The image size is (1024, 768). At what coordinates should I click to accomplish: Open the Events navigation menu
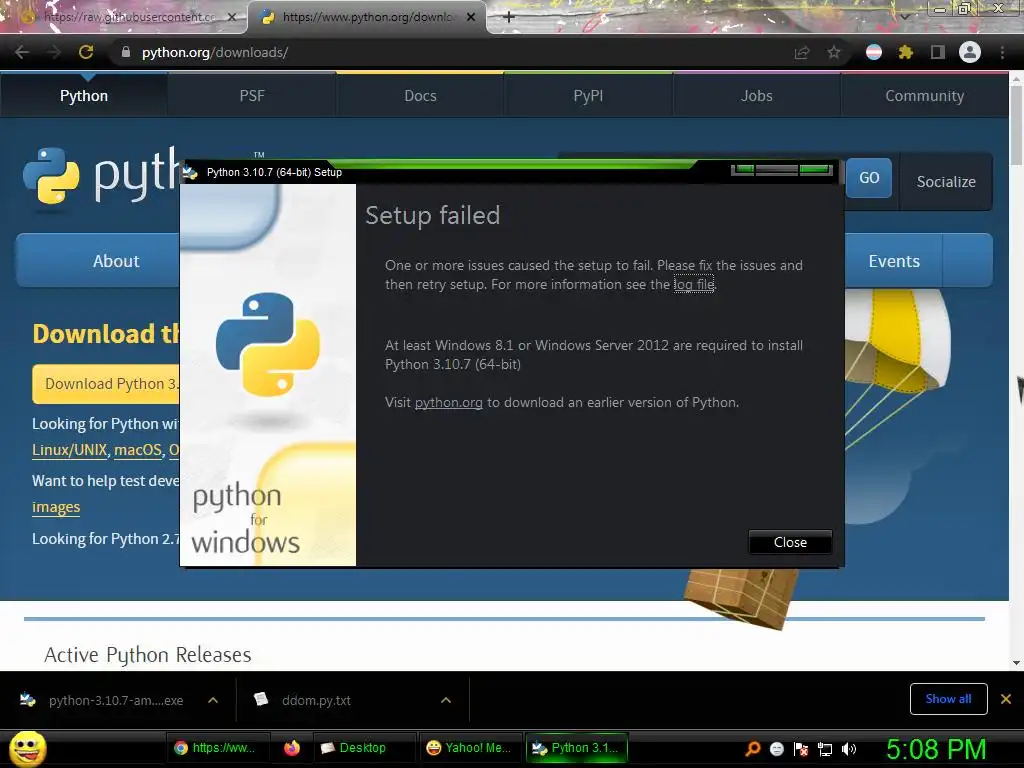(x=894, y=261)
